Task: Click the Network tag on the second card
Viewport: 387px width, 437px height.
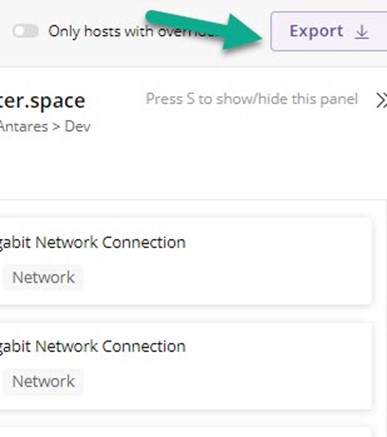Action: (x=43, y=381)
